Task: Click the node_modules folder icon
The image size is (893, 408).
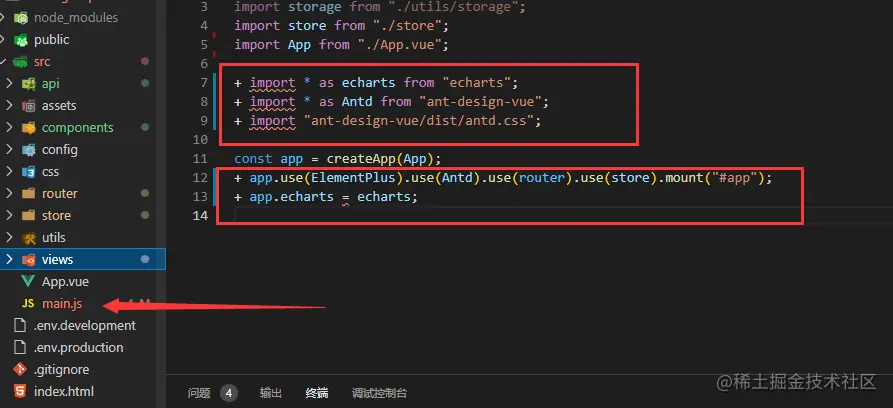Action: (x=22, y=18)
